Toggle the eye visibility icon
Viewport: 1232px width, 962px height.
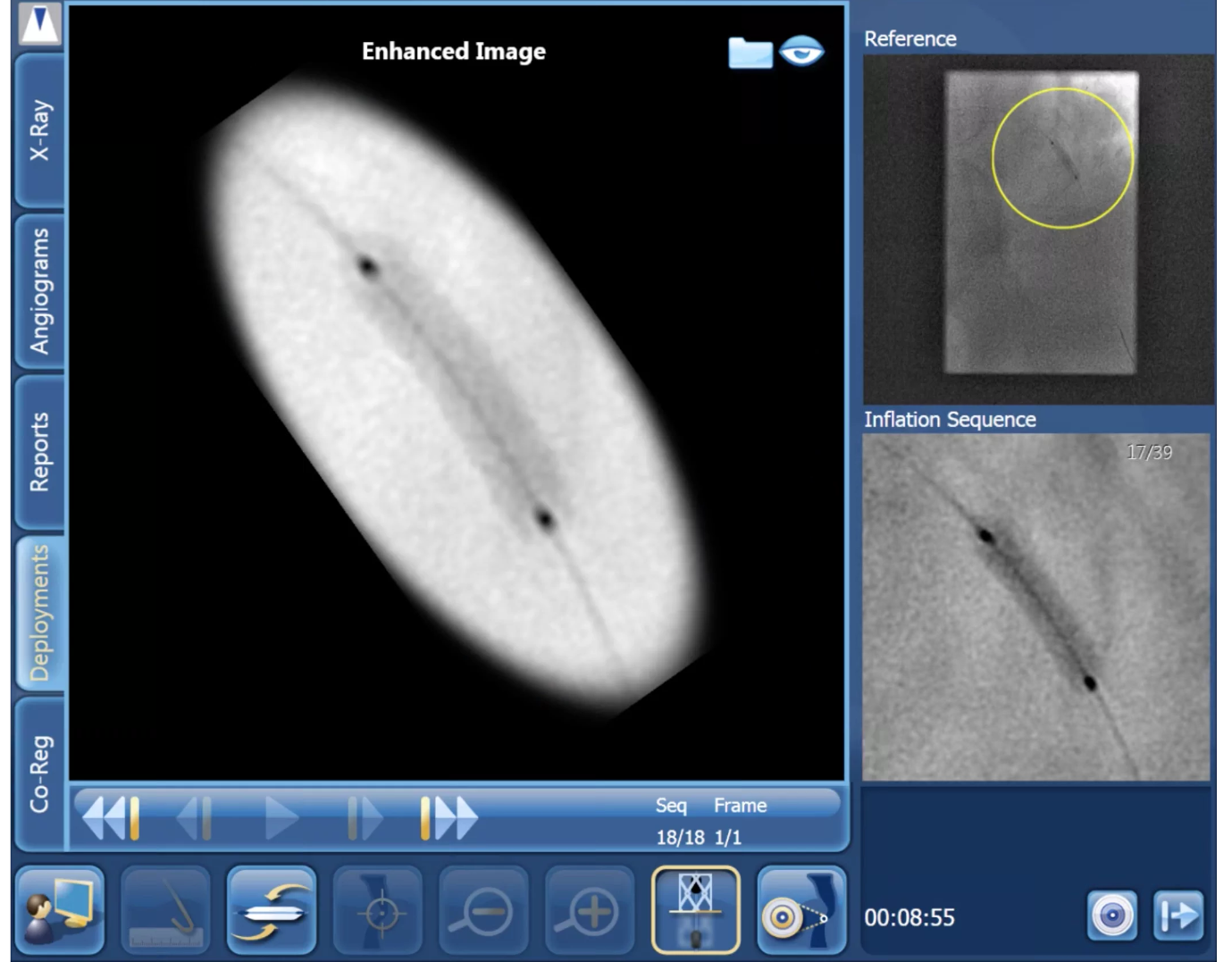801,52
